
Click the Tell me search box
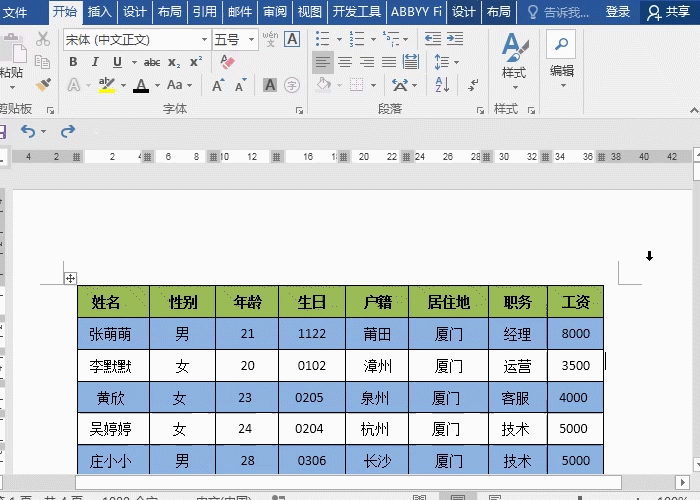557,12
